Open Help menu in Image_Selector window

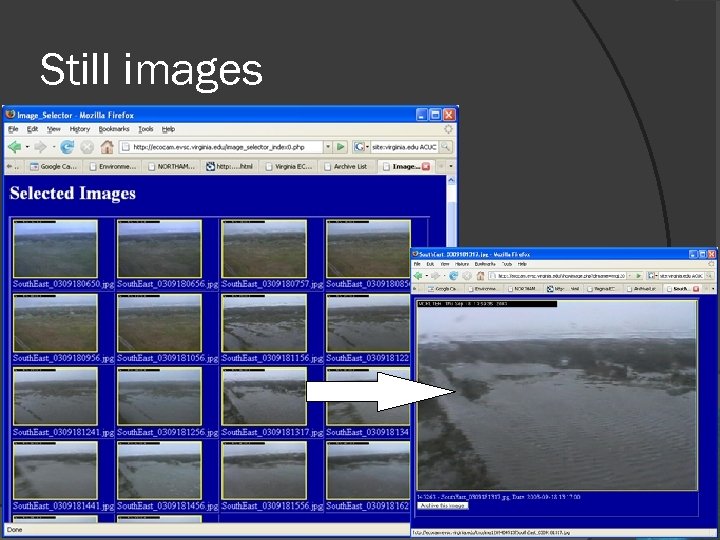168,129
